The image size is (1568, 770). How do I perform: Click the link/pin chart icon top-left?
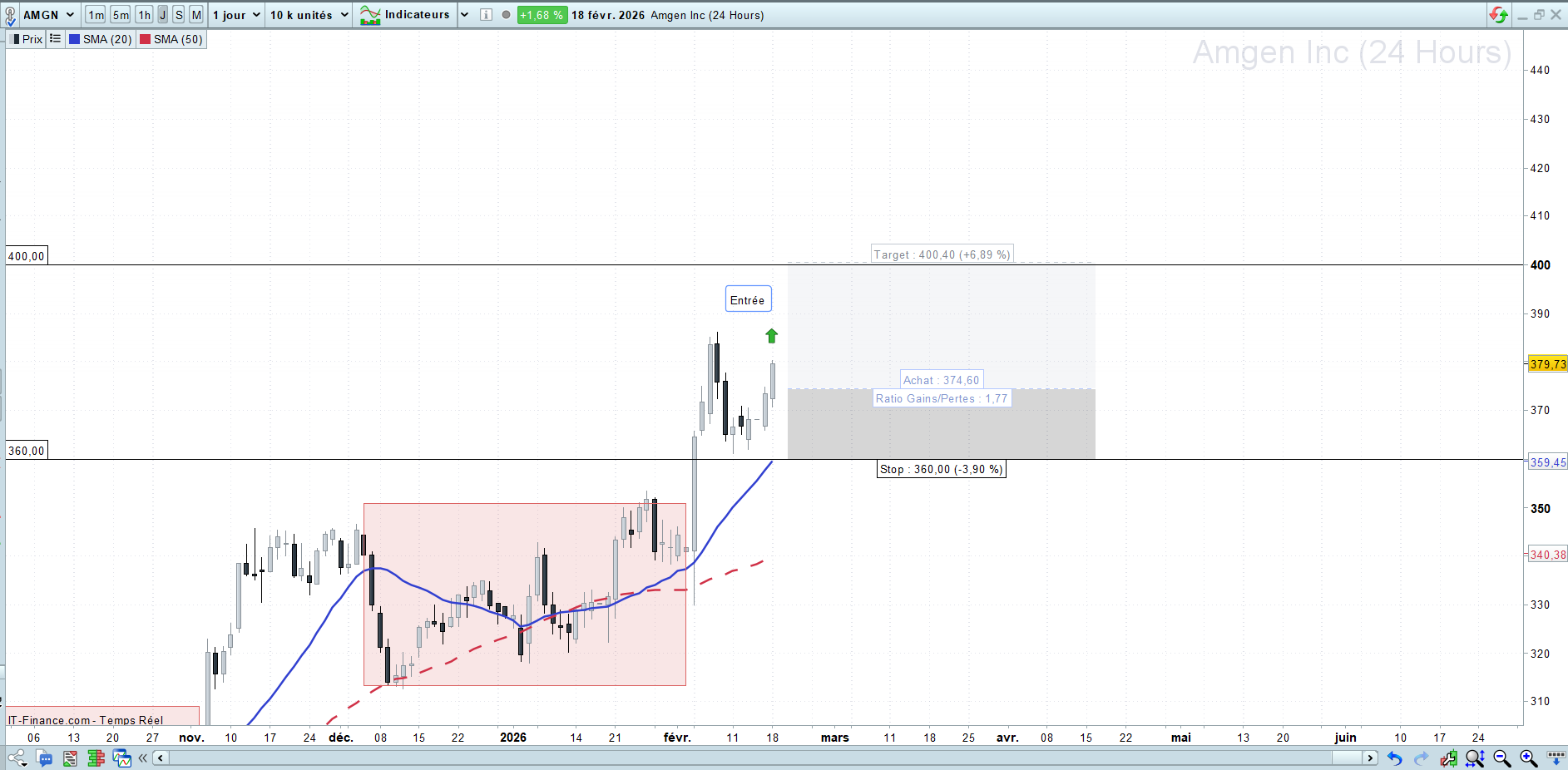tap(10, 15)
